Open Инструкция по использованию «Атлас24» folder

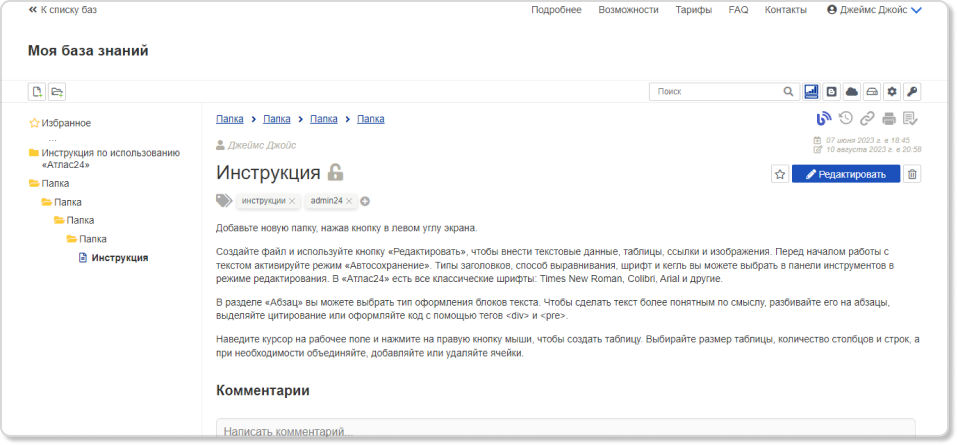click(x=110, y=159)
